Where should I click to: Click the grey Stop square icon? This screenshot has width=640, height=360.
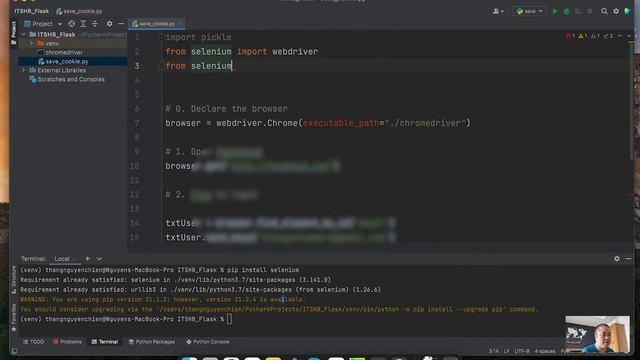589,11
